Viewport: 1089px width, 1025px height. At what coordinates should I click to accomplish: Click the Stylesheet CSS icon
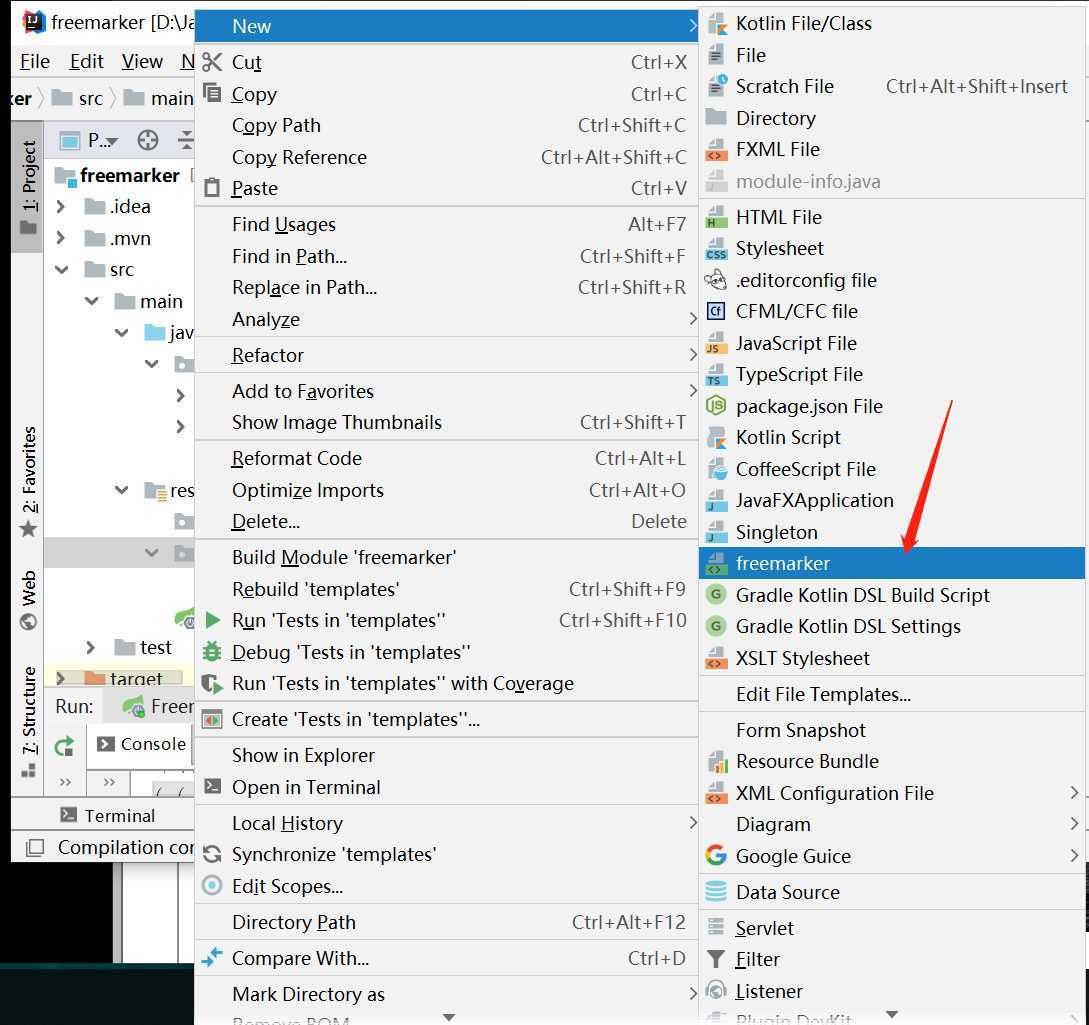point(716,248)
